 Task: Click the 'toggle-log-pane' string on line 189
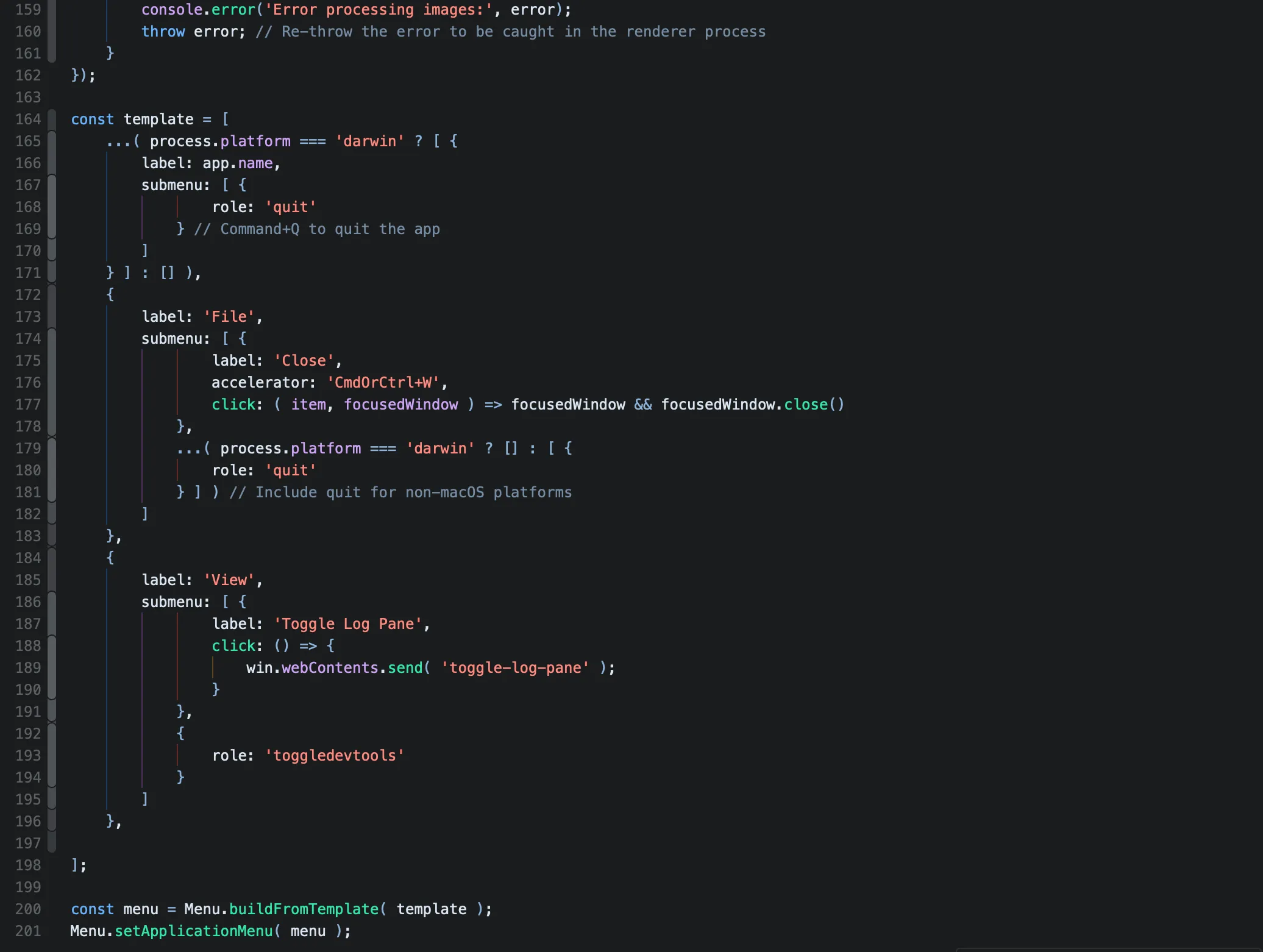(x=516, y=667)
